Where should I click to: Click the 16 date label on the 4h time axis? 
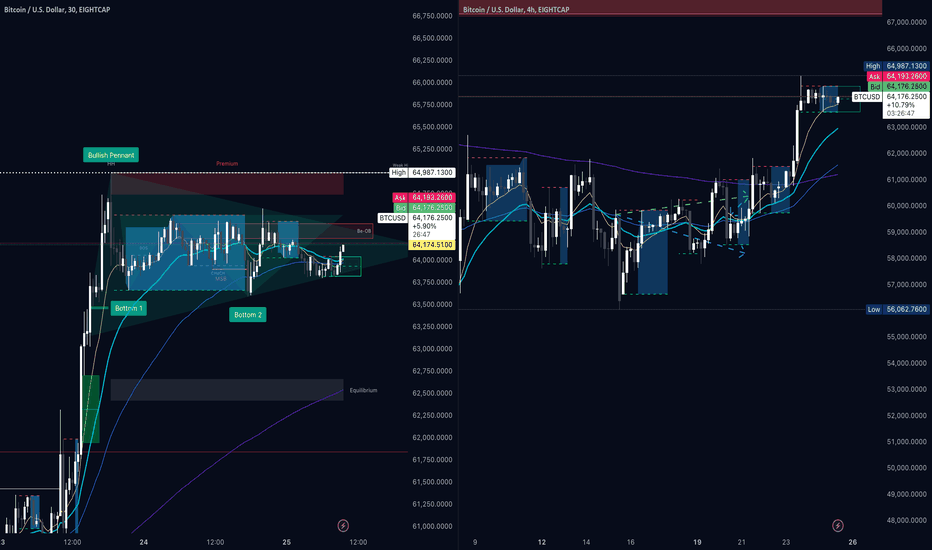(x=631, y=542)
